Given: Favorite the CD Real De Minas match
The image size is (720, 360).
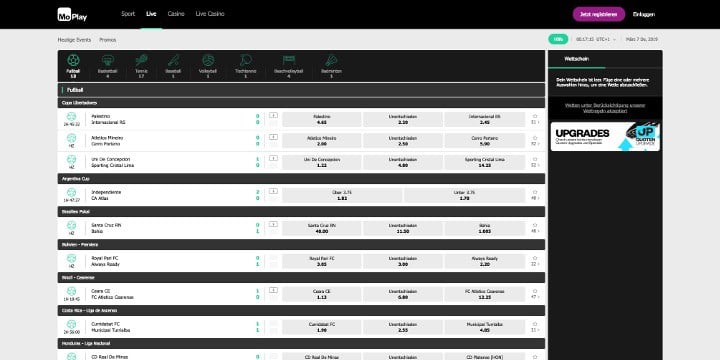Looking at the screenshot, I should [535, 357].
